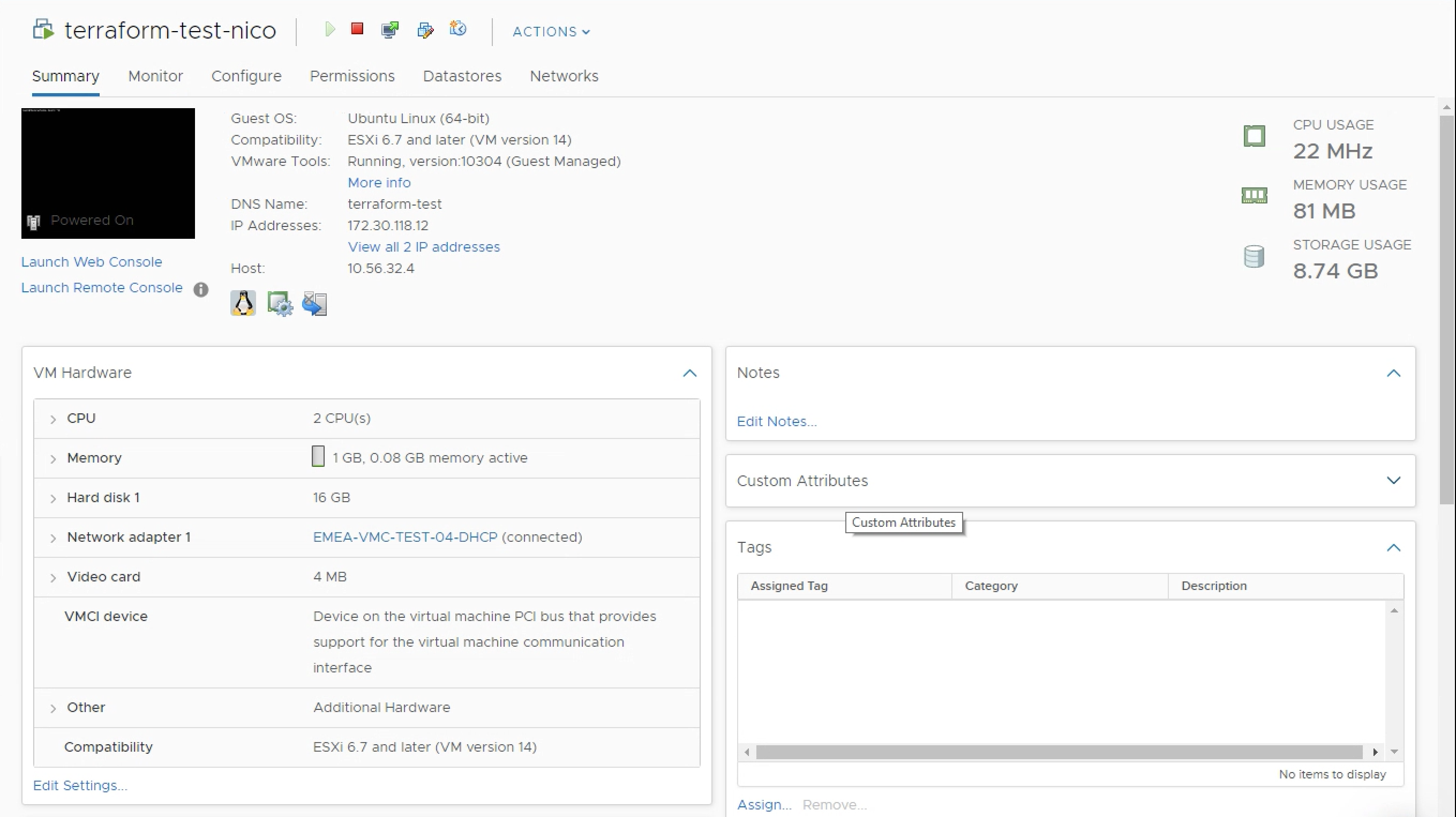Click the Launch Web Console link
This screenshot has height=817, width=1456.
coord(92,262)
